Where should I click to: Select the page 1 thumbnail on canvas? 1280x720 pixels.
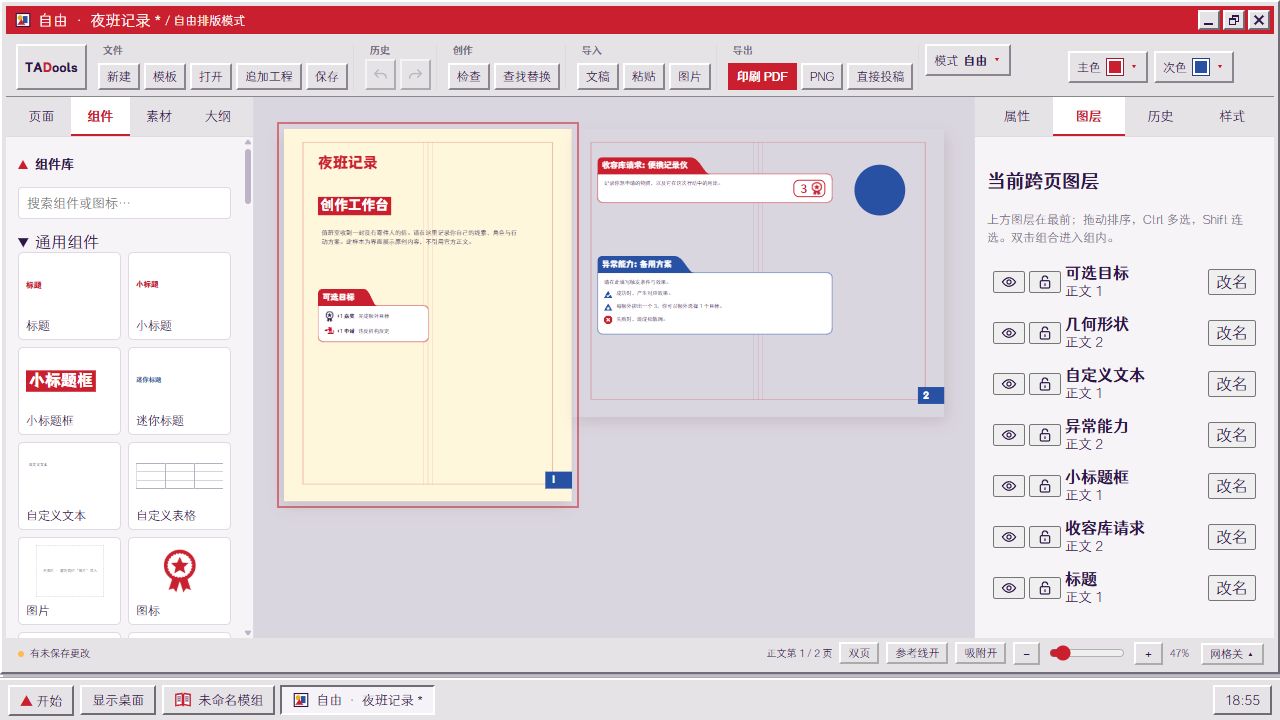tap(428, 315)
